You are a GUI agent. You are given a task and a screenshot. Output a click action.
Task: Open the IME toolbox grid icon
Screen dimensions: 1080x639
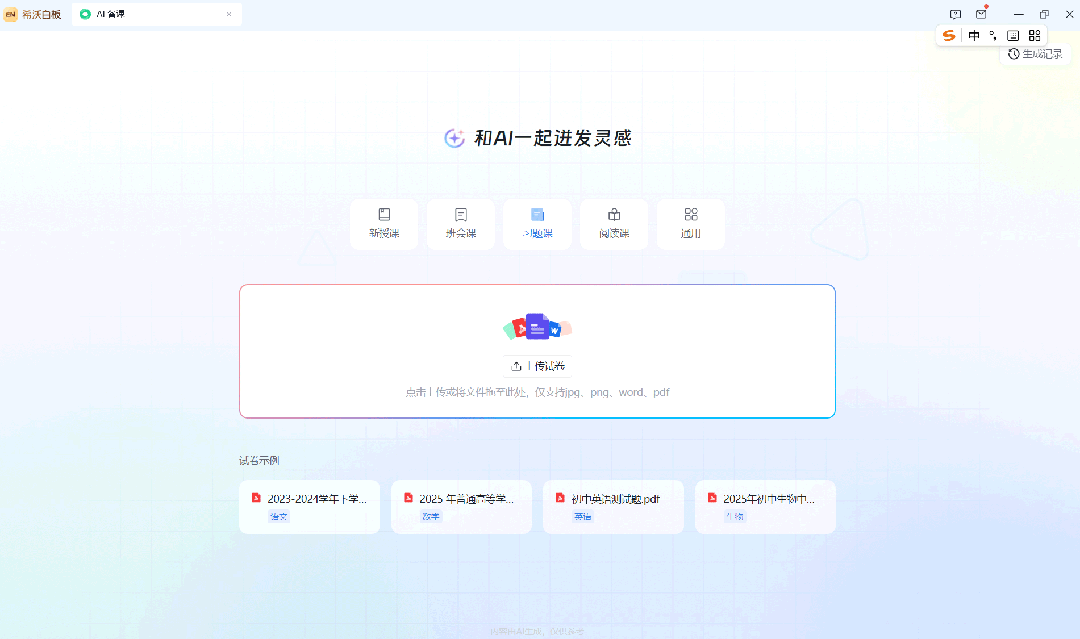coord(1035,36)
